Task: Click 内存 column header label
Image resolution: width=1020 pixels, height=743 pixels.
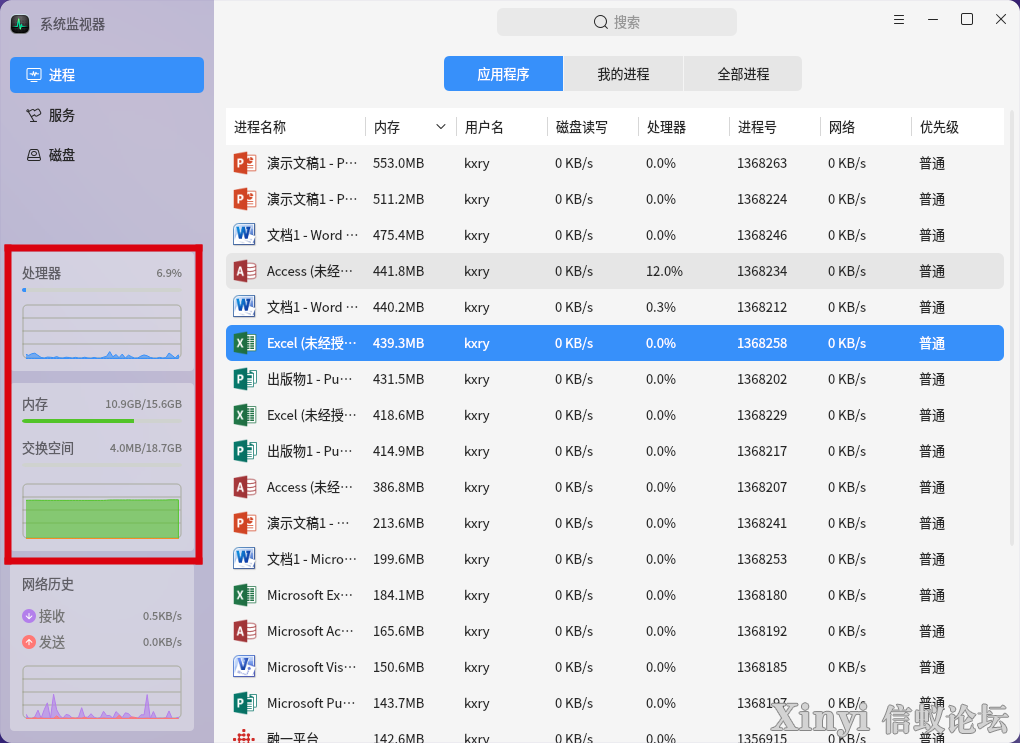Action: point(387,127)
